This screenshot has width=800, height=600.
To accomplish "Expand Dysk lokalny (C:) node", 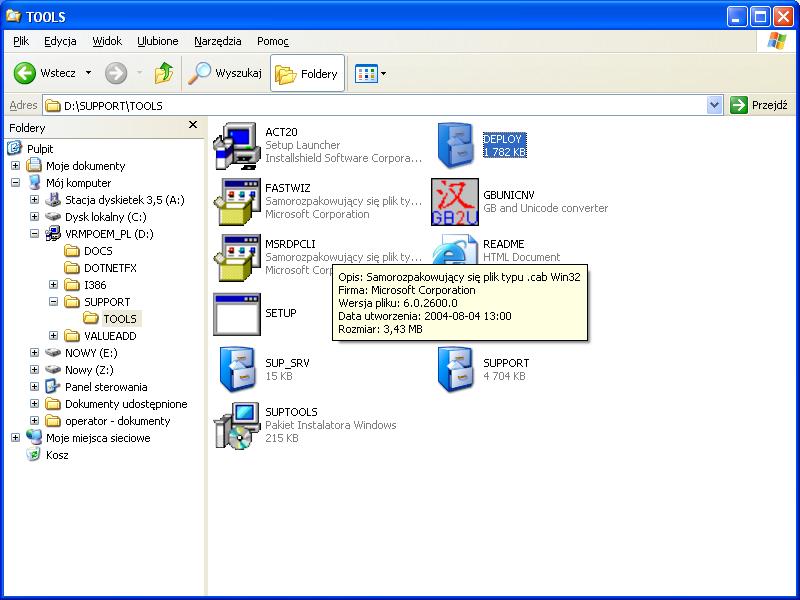I will 34,216.
